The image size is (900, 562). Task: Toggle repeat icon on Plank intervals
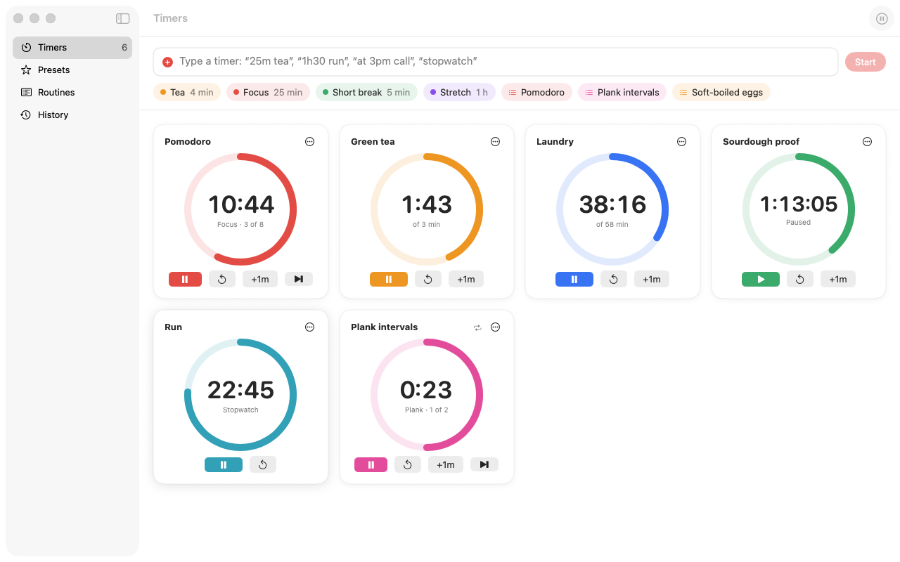477,328
